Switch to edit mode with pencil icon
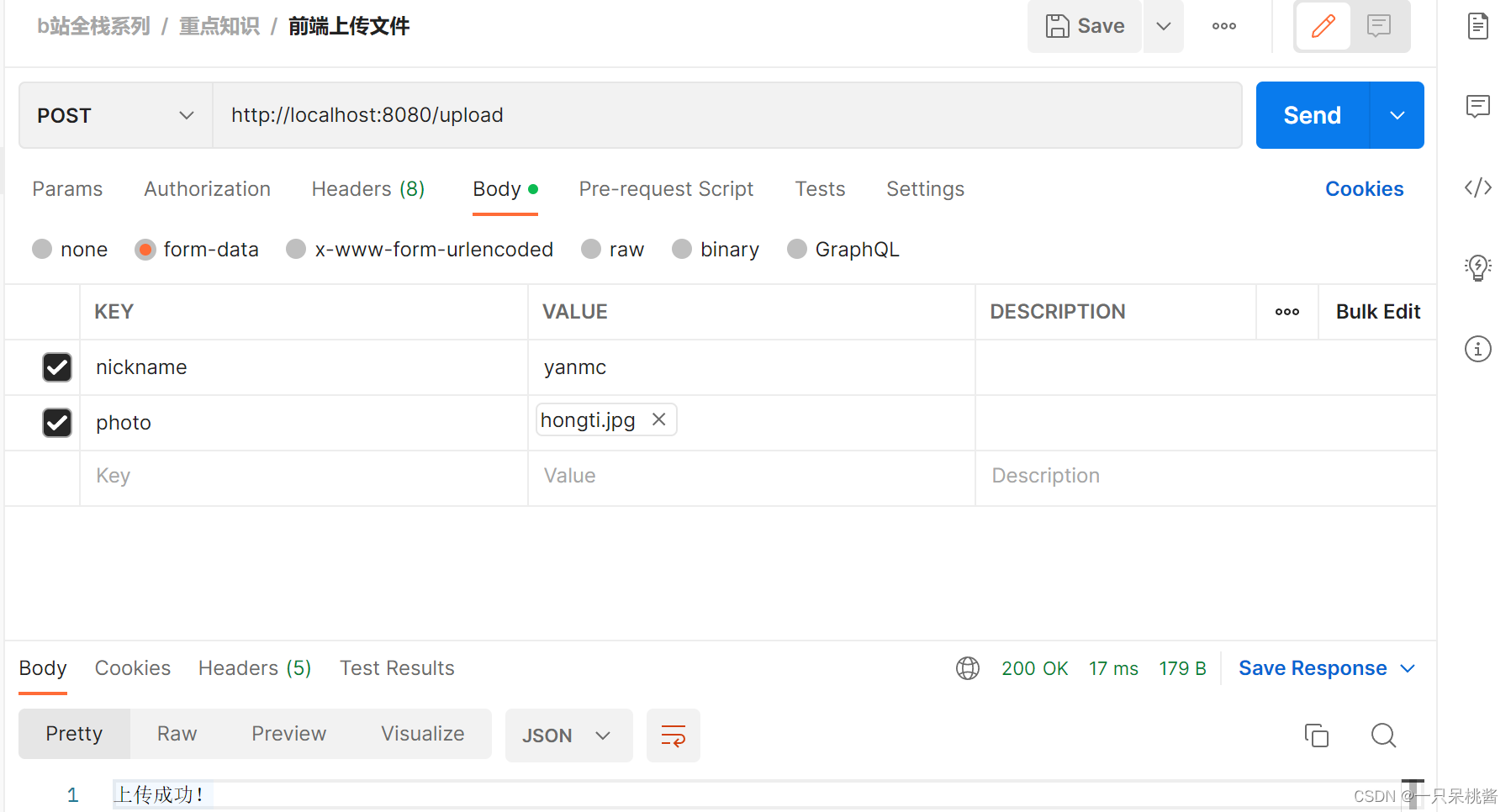 (1323, 26)
